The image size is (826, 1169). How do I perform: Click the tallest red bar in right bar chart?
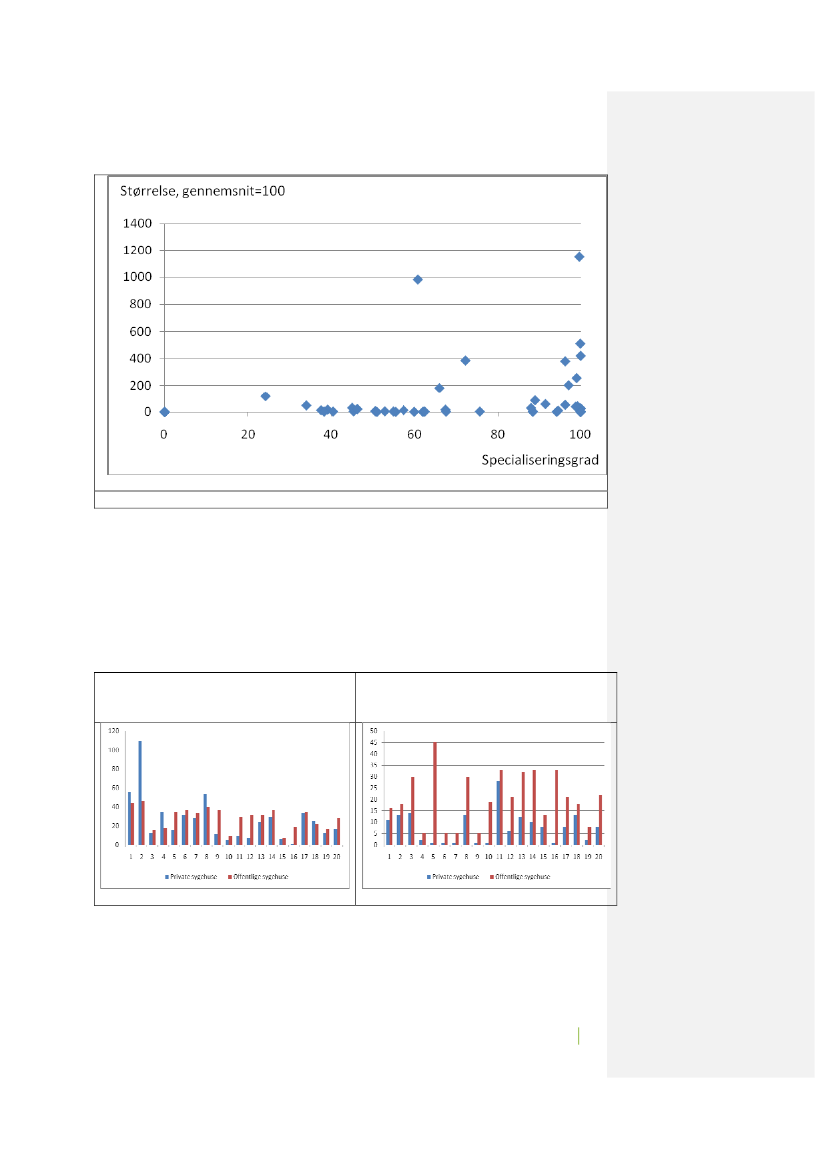(x=435, y=793)
